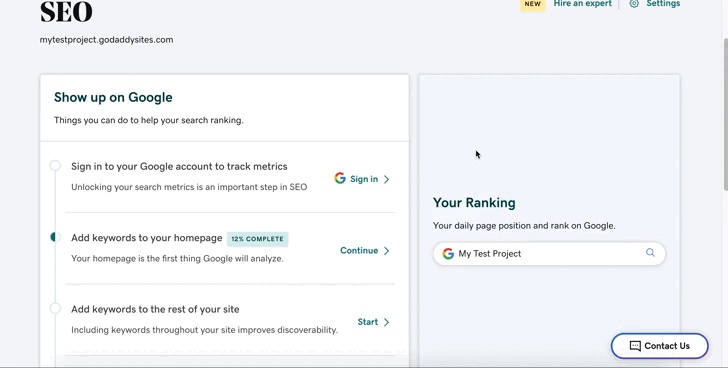Screen dimensions: 728x368
Task: Click the step circle for rest-of-site keywords
Action: pyautogui.click(x=55, y=309)
